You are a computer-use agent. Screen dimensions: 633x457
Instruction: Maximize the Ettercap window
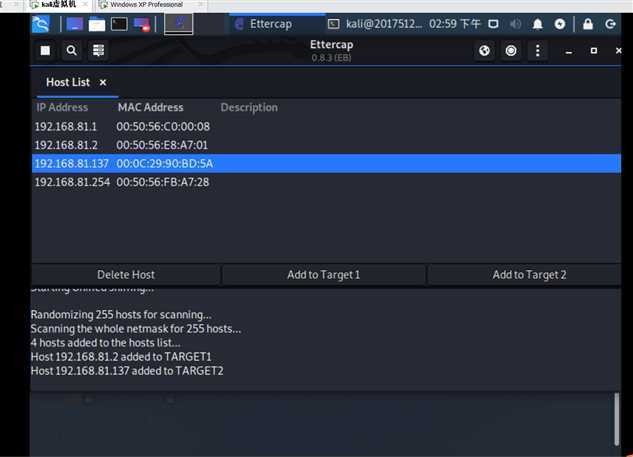tap(593, 50)
